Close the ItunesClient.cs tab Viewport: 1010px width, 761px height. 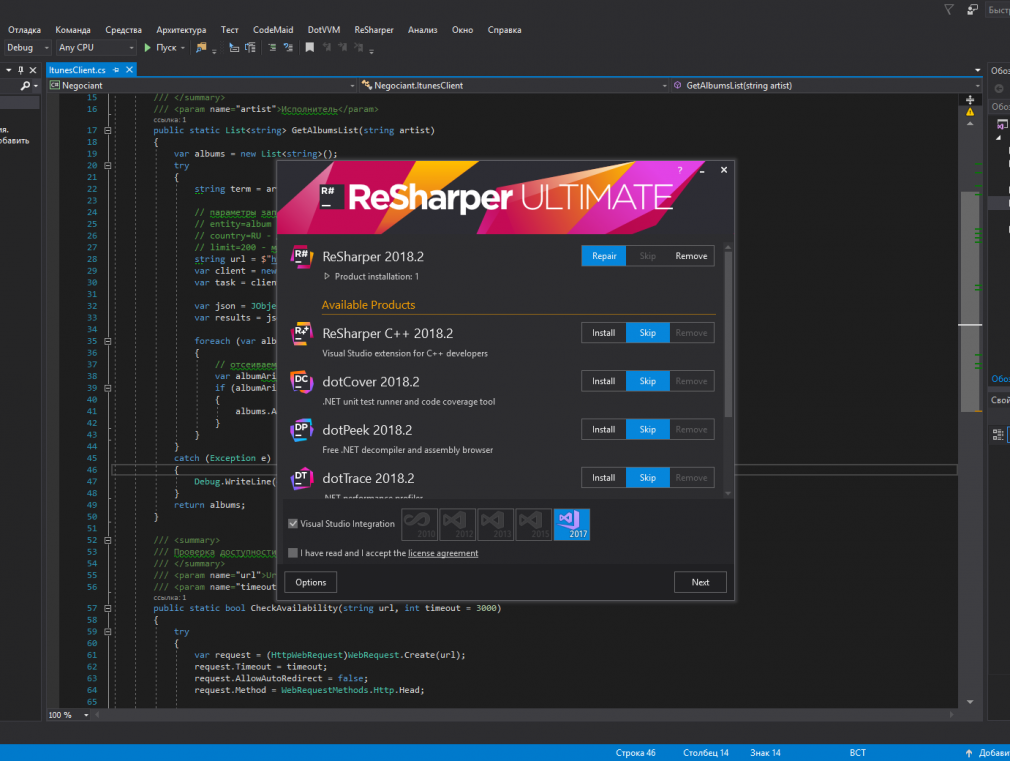129,70
